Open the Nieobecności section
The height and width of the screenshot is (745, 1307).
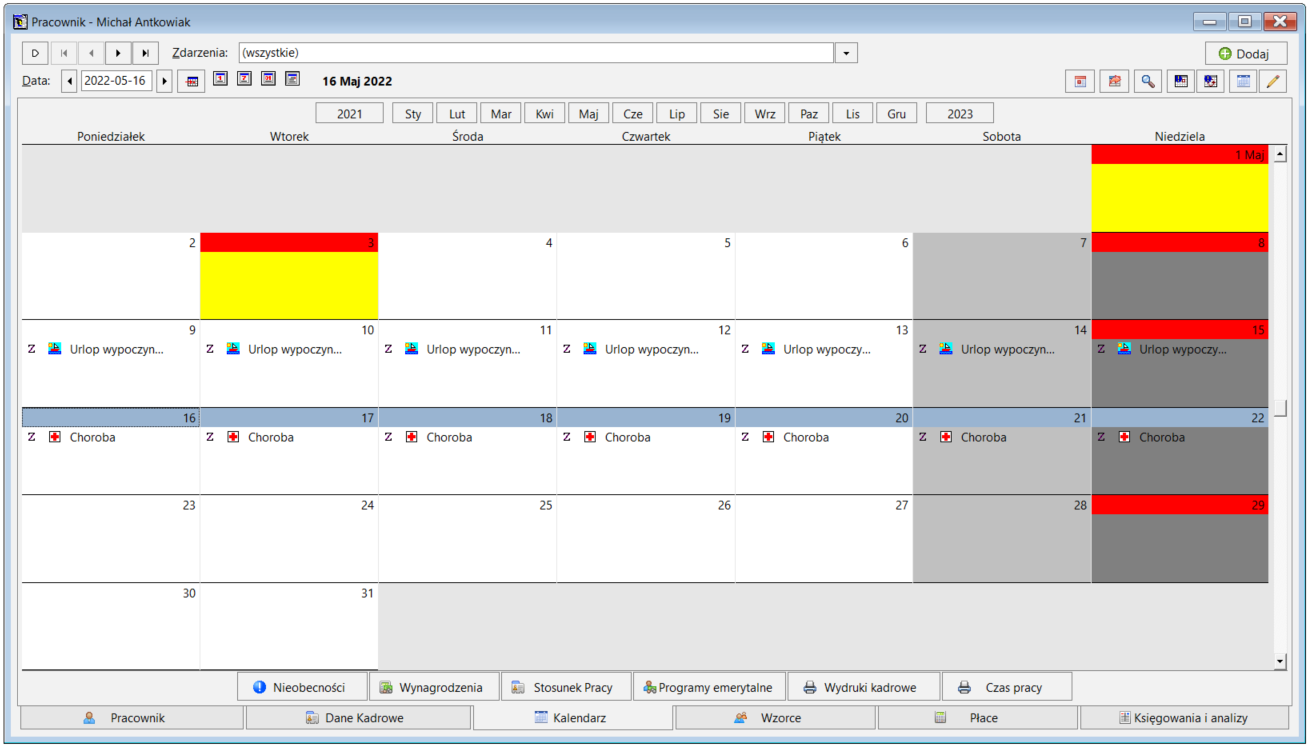pyautogui.click(x=301, y=687)
